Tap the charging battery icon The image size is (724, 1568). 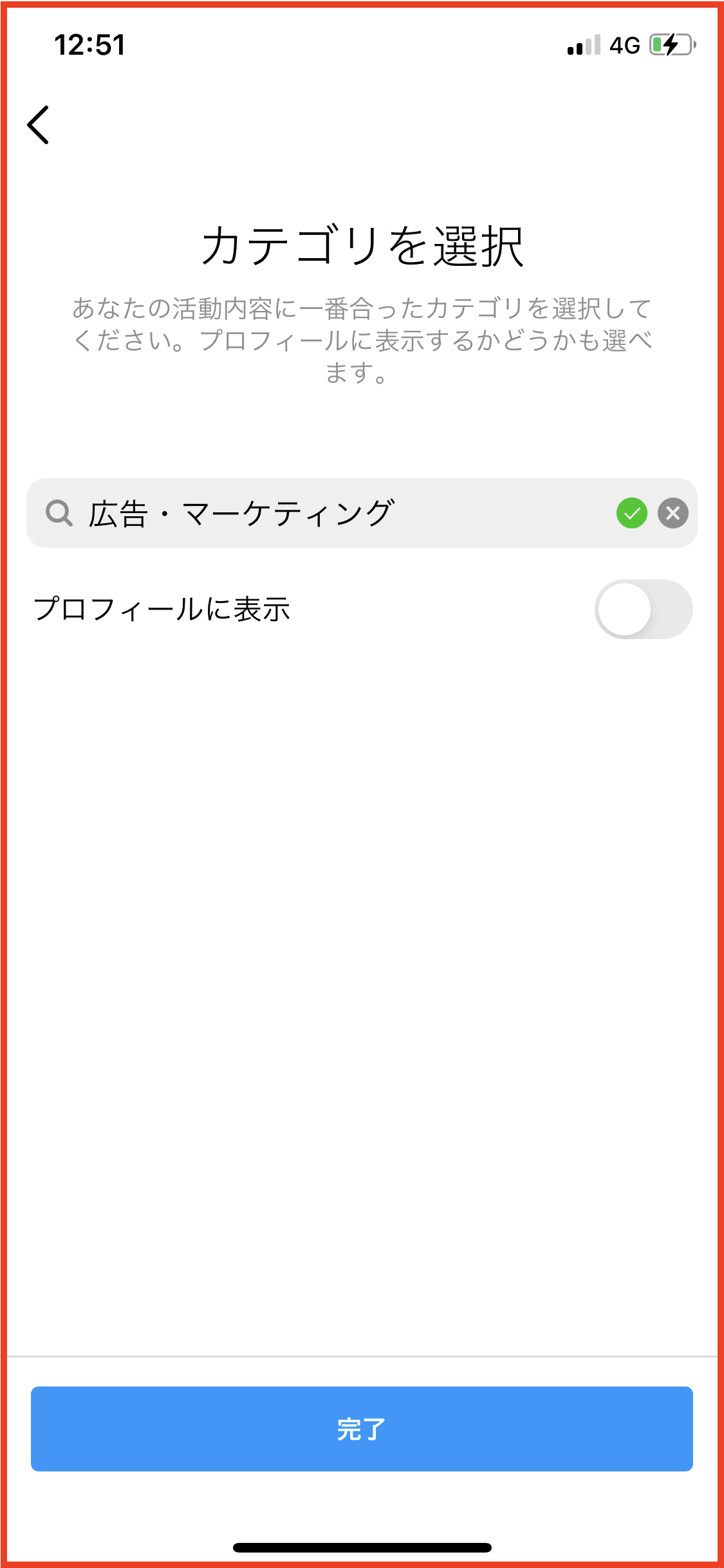pos(673,45)
